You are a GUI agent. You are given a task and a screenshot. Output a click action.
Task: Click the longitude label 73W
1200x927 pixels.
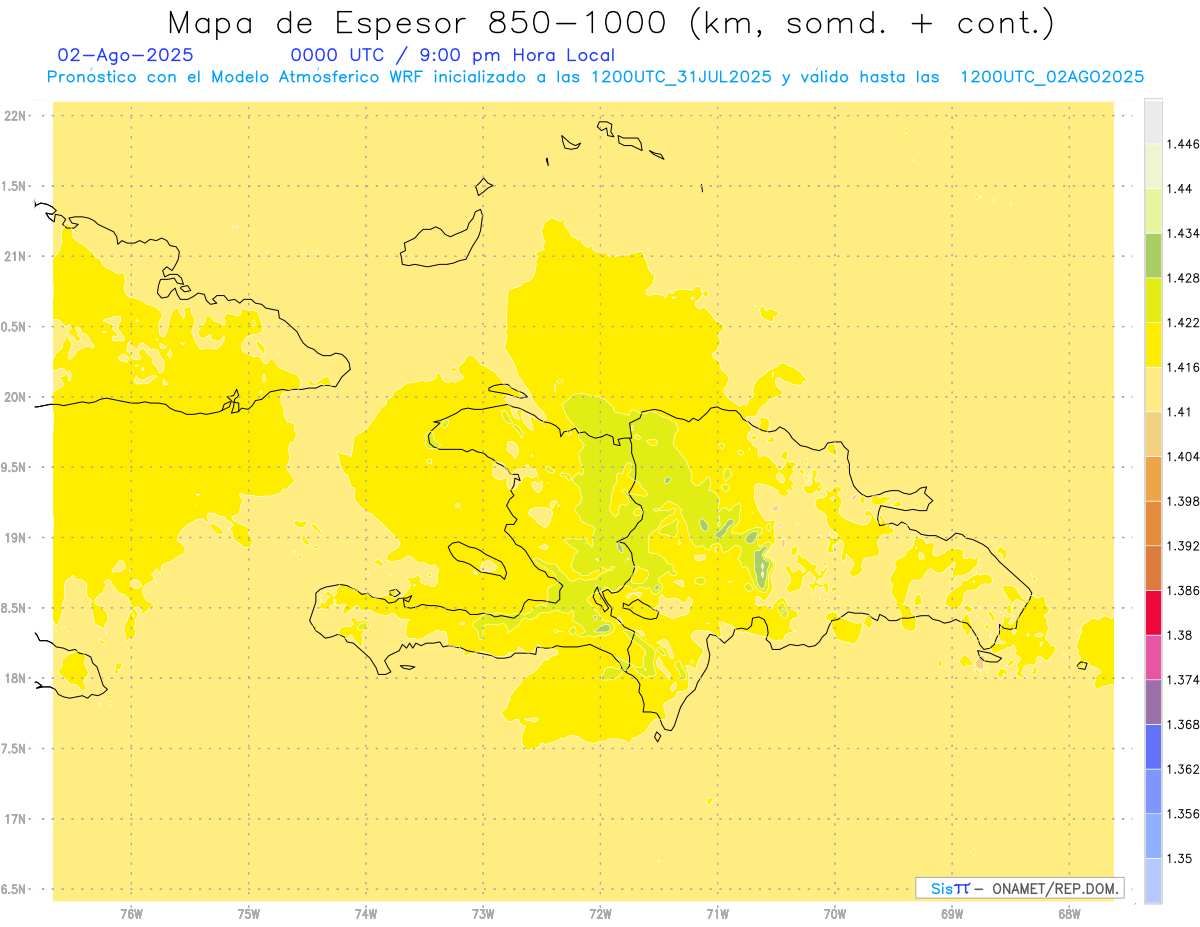click(x=483, y=913)
